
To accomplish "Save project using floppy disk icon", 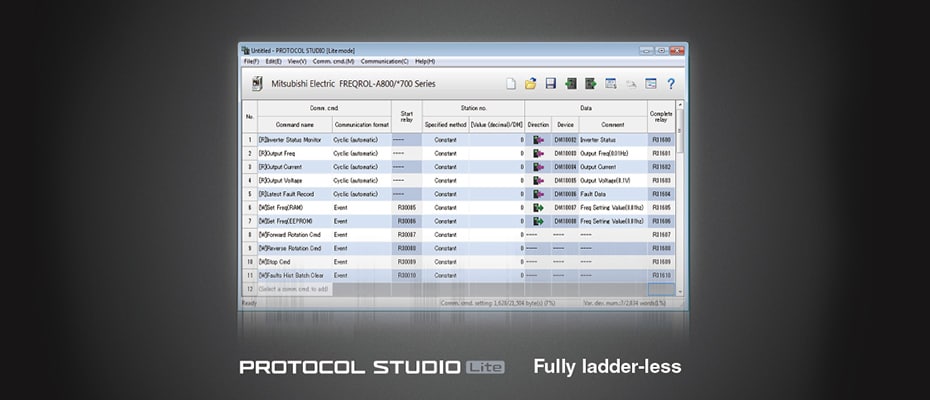I will pos(550,83).
